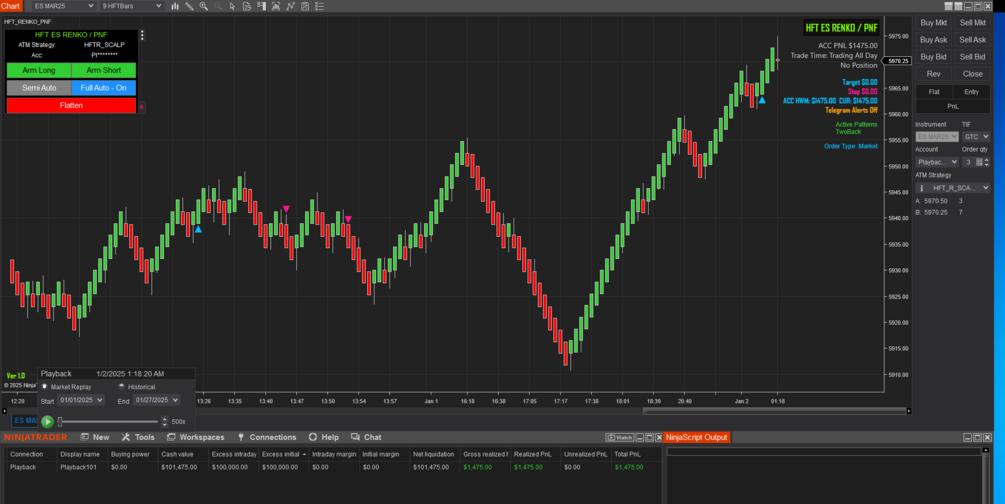Click the Help lifebuoy icon
This screenshot has width=1005, height=504.
313,437
